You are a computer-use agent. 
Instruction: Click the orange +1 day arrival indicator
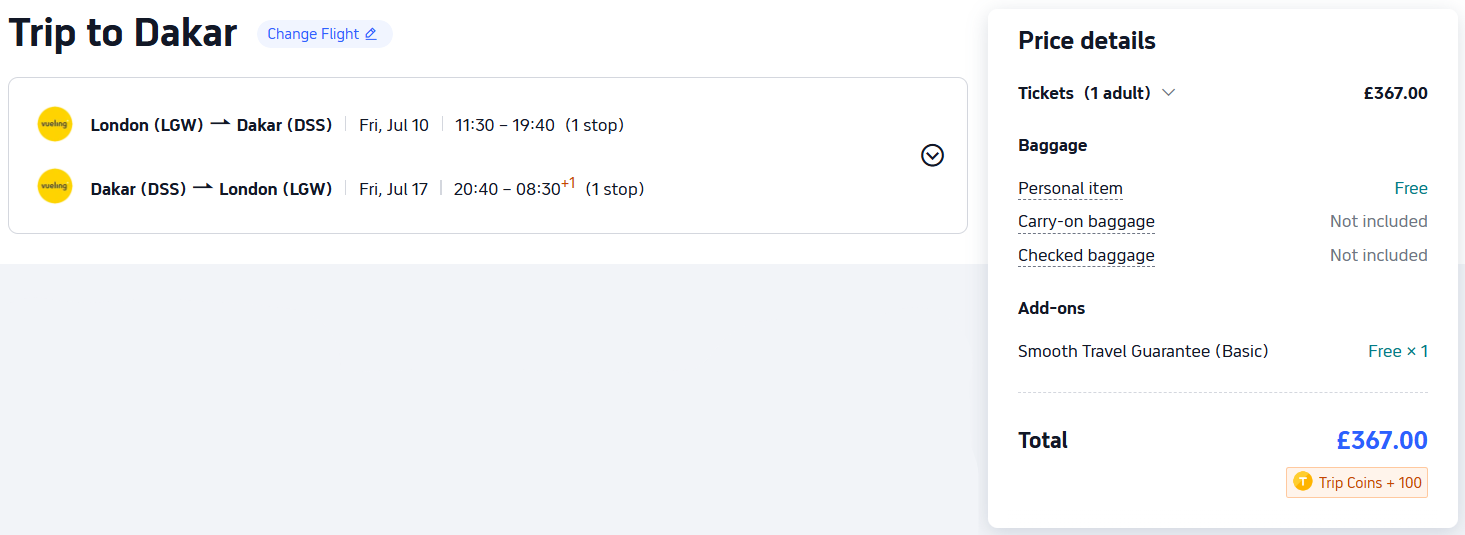coord(568,183)
